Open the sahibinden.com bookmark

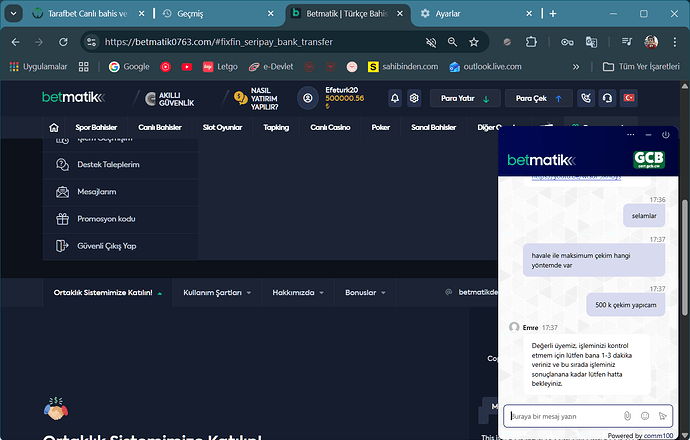point(403,66)
